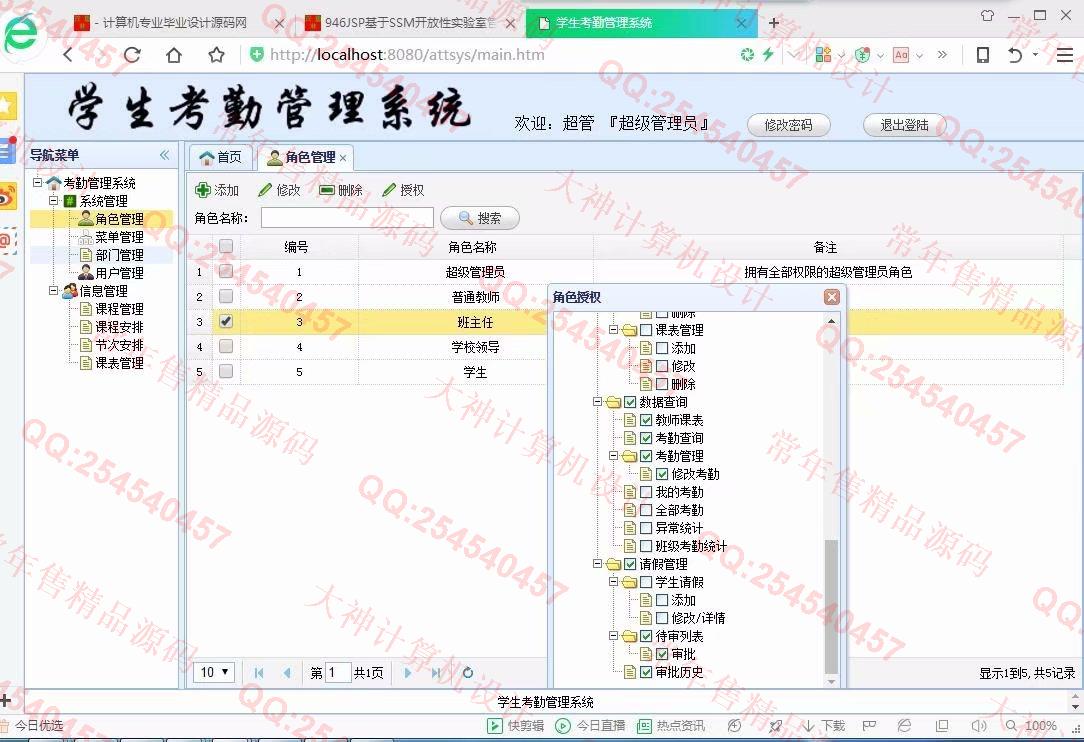Uncheck the 教师课表 permission checkbox
The image size is (1084, 742).
(646, 420)
